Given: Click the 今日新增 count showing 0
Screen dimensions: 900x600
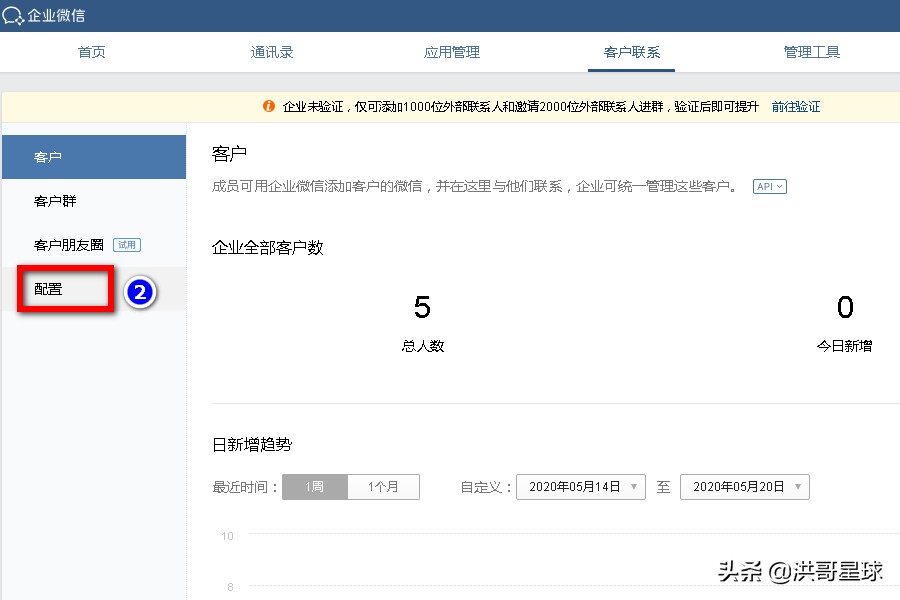Looking at the screenshot, I should click(845, 308).
